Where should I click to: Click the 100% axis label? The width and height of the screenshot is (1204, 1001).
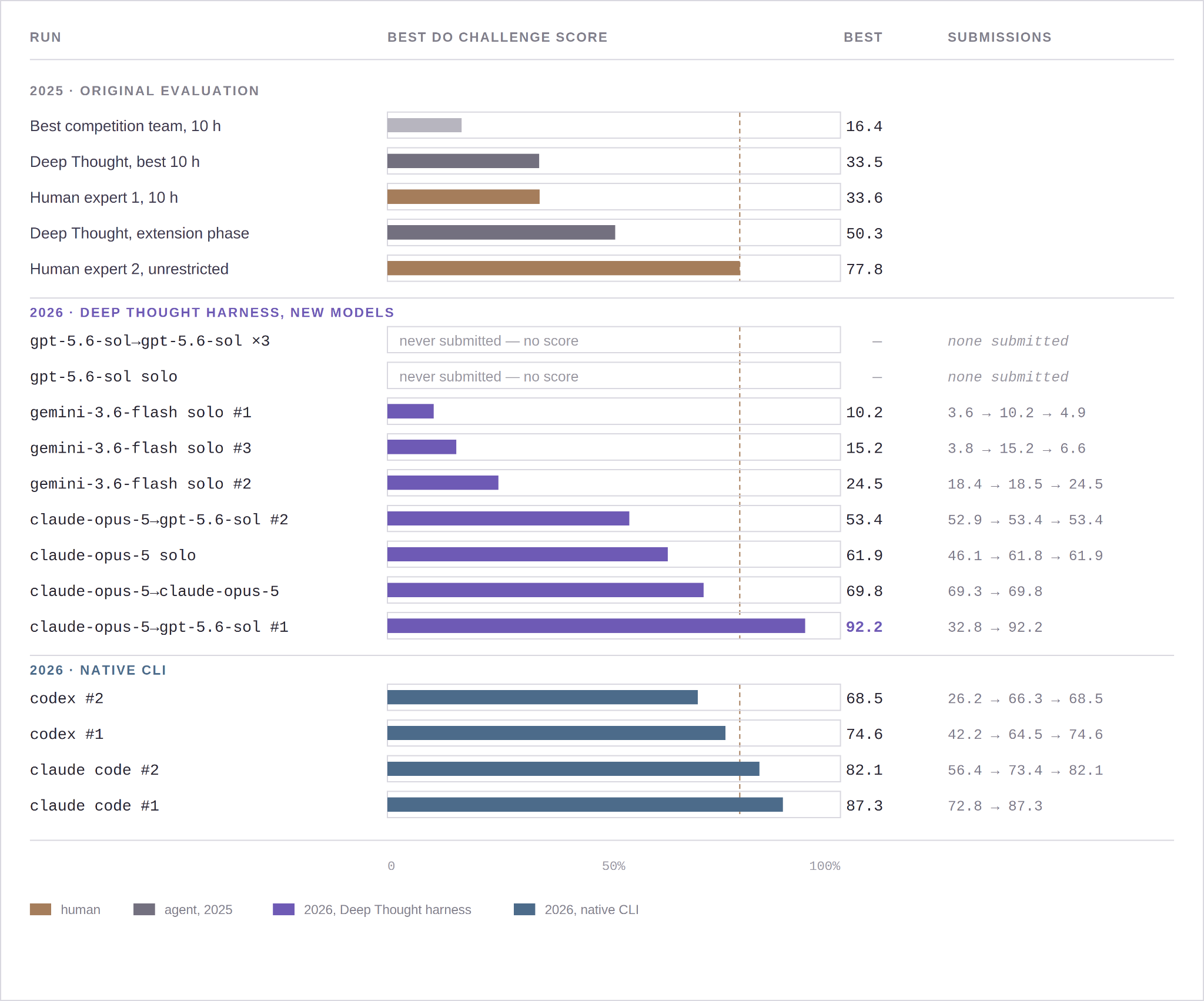[x=825, y=866]
